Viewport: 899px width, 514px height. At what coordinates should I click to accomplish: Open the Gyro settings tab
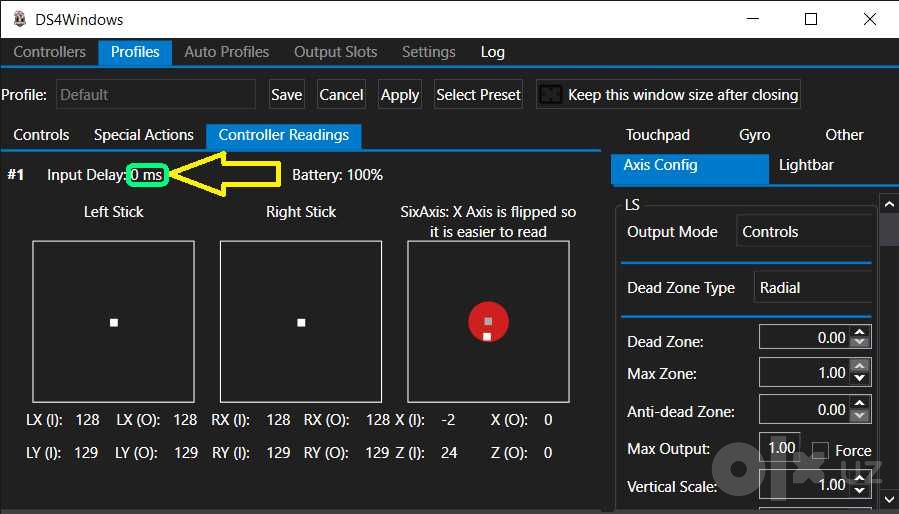(x=755, y=135)
